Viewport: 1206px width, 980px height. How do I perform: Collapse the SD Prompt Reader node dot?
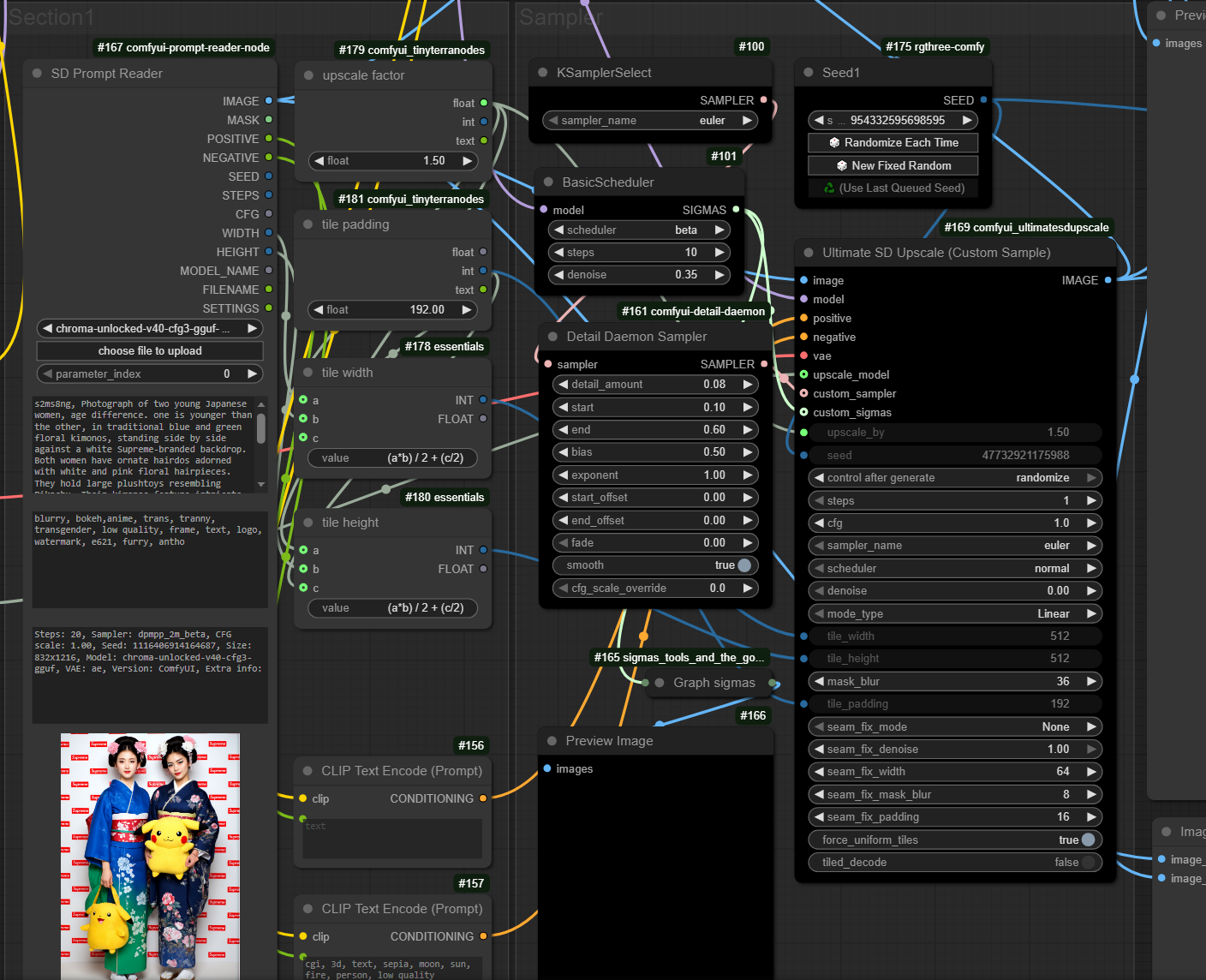click(37, 74)
